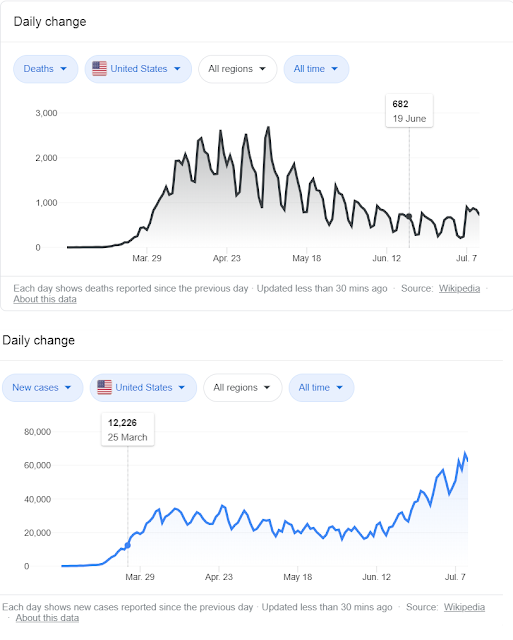Screen dimensions: 513x640
Task: Open the Deaths metric dropdown
Action: click(x=45, y=69)
